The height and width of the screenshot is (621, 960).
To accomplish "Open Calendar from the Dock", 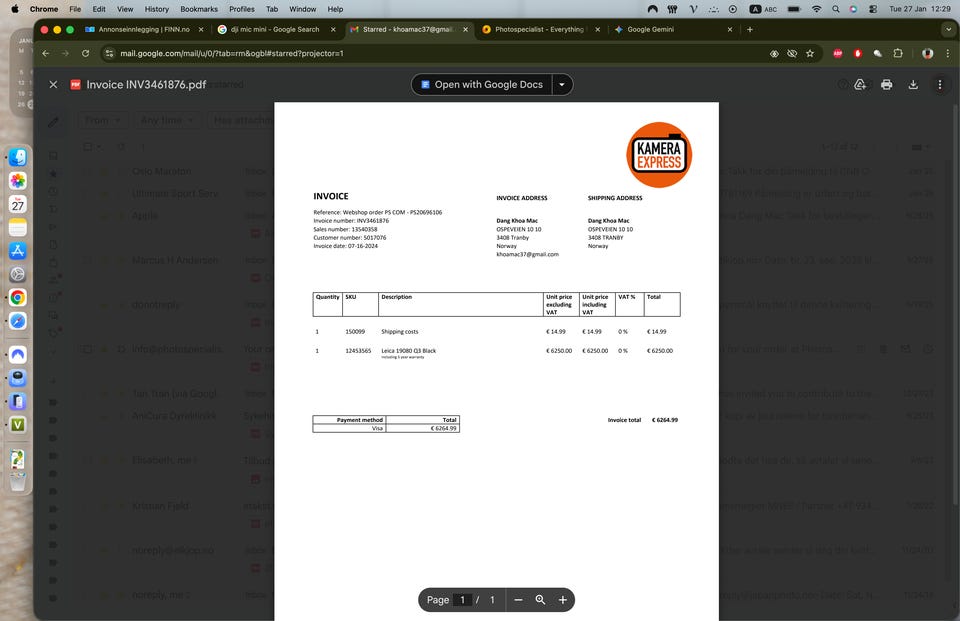I will coord(18,204).
